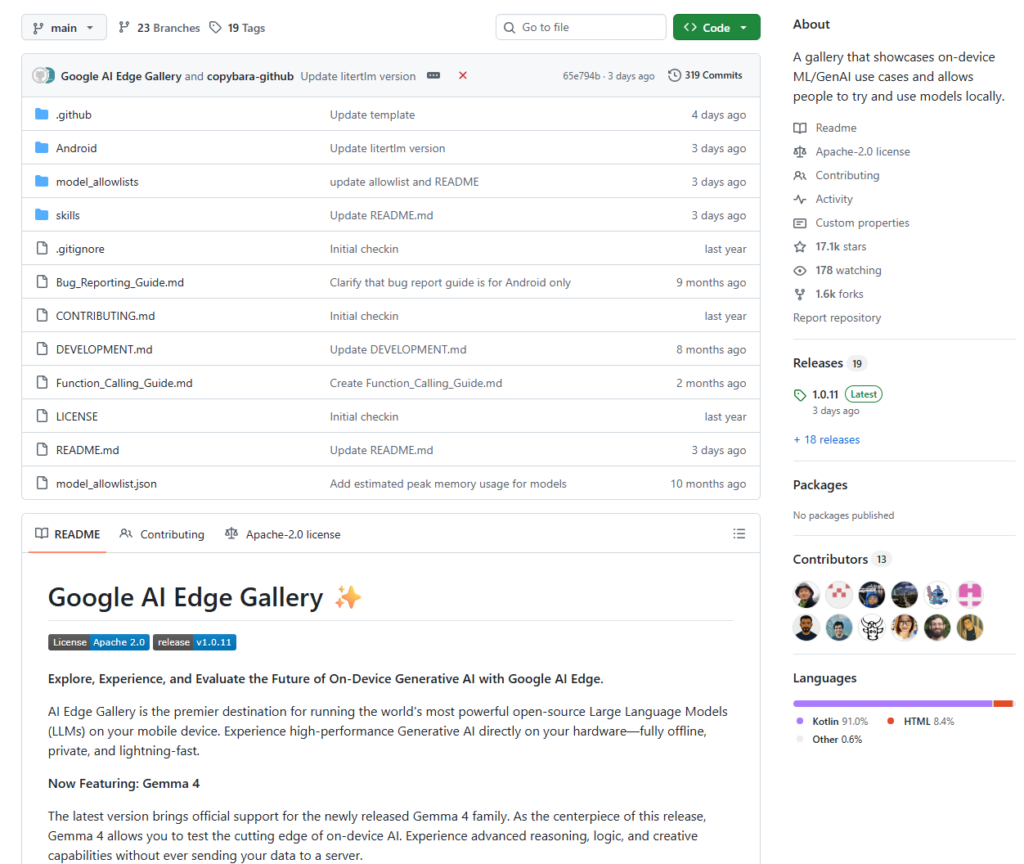Viewport: 1024px width, 864px height.
Task: Open the README outline list icon
Action: coord(739,534)
